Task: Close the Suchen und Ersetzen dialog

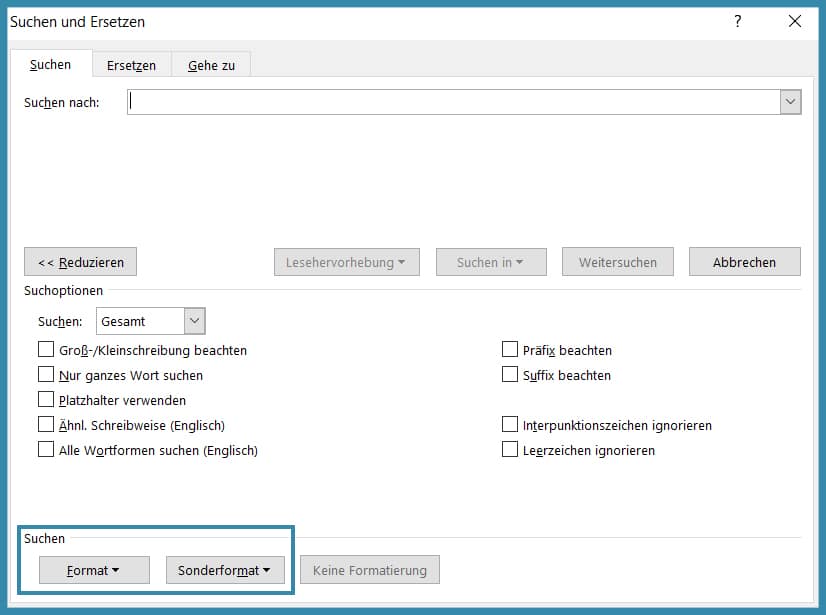Action: point(794,21)
